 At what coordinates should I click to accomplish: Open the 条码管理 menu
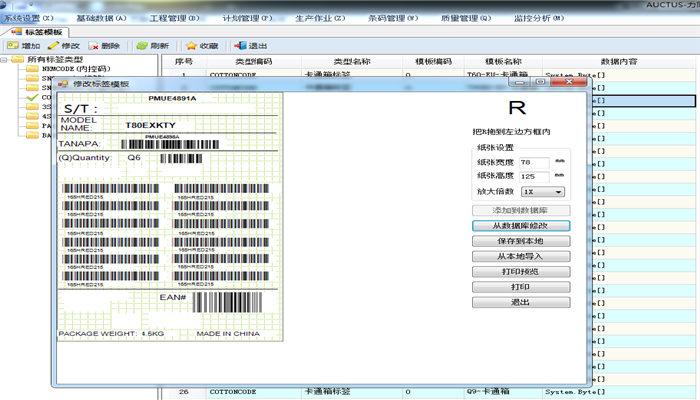point(393,18)
